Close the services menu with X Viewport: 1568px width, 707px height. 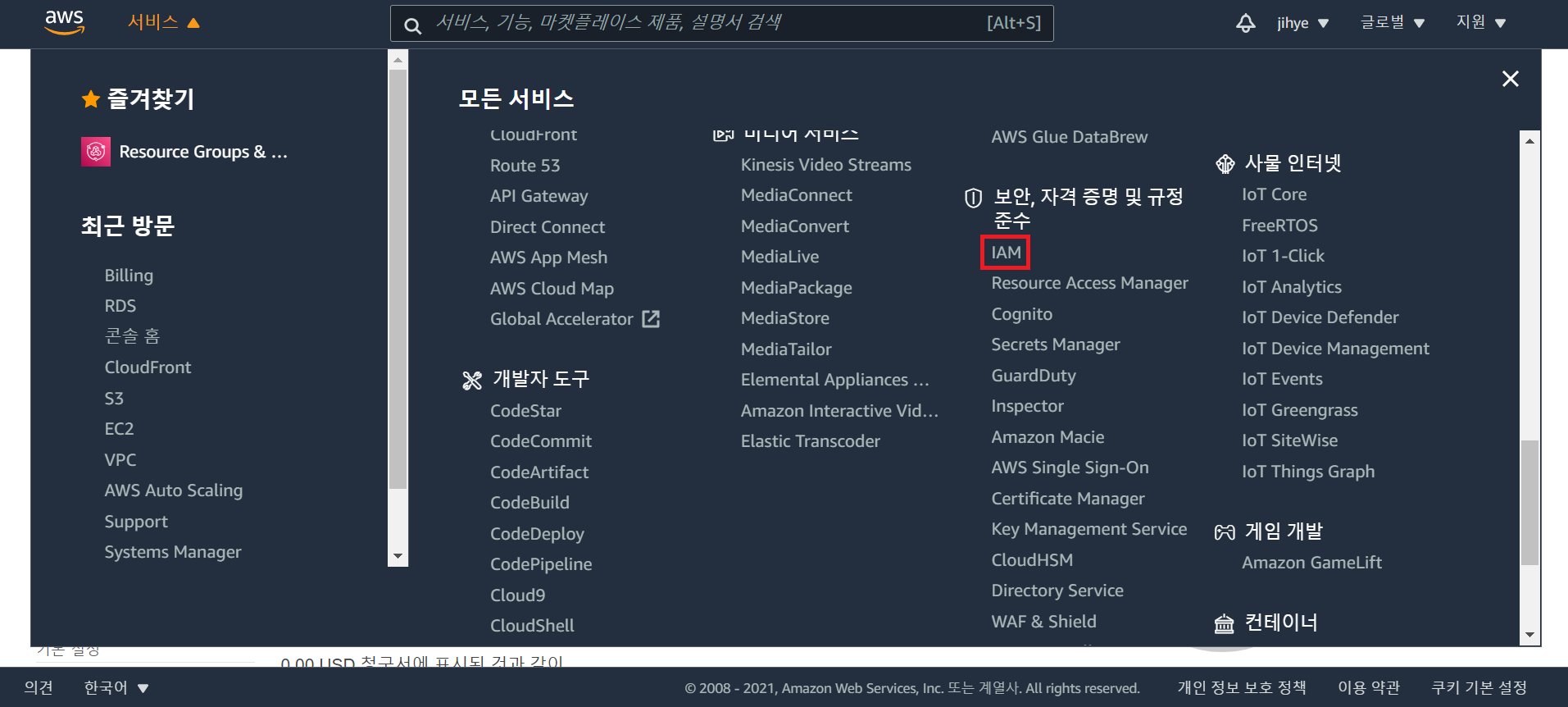click(x=1510, y=79)
